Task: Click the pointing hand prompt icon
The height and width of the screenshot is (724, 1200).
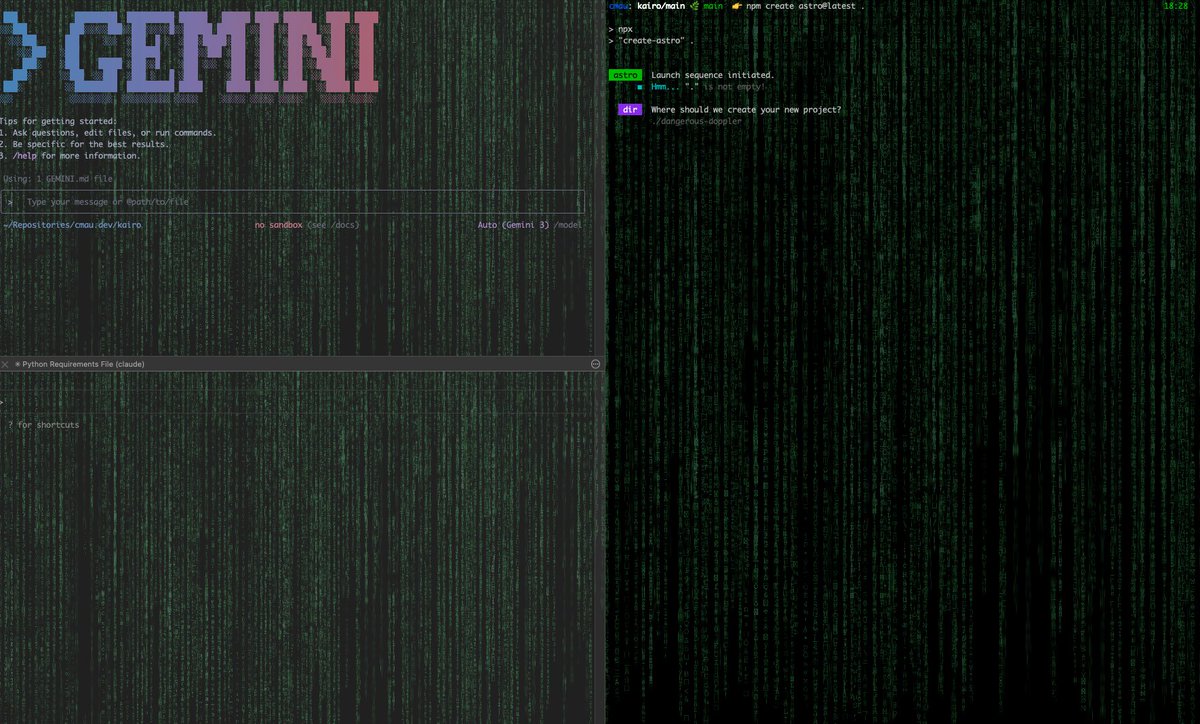Action: (736, 6)
